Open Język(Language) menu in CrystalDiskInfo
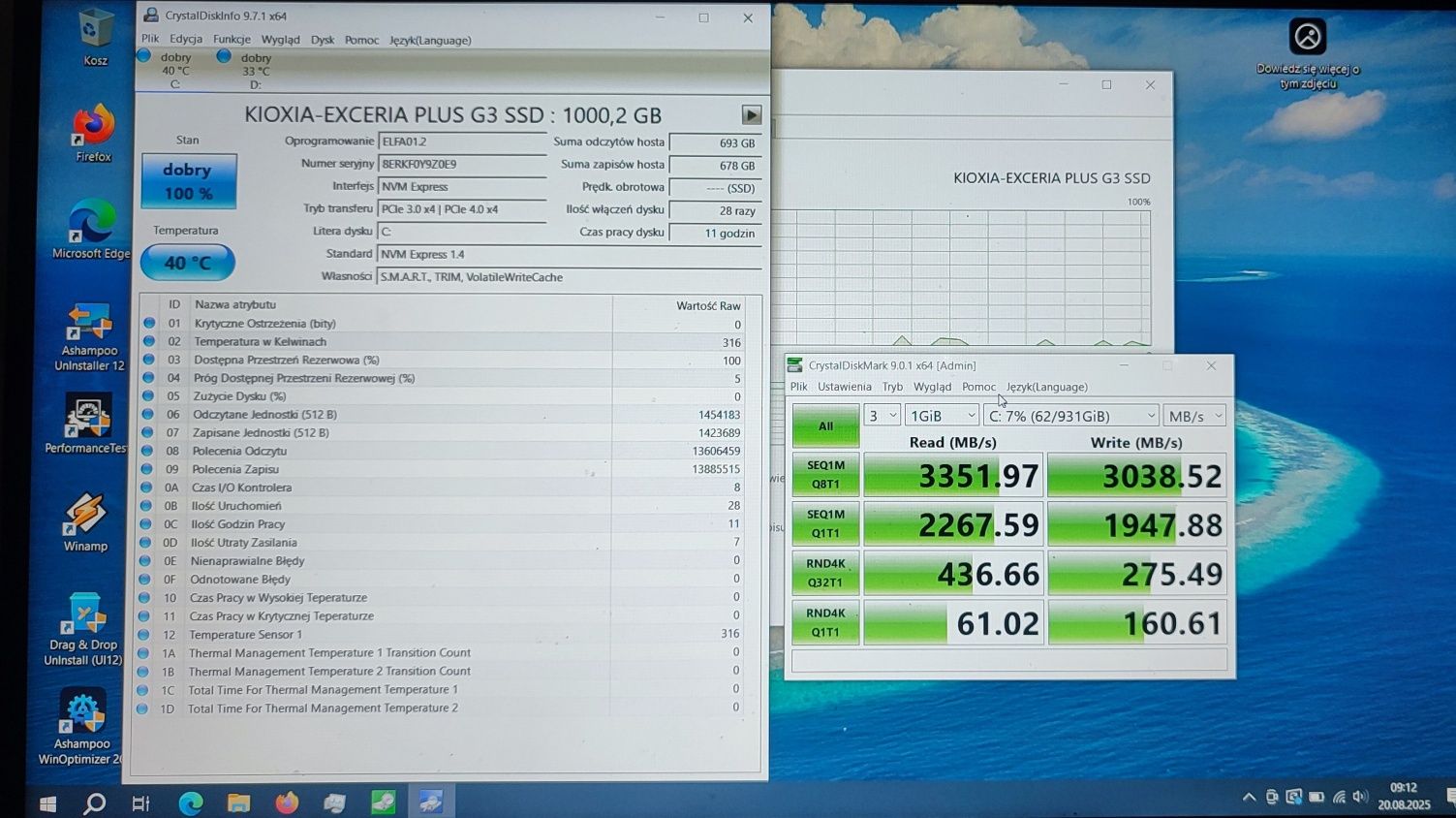Screen dimensions: 1456x818 pyautogui.click(x=430, y=40)
